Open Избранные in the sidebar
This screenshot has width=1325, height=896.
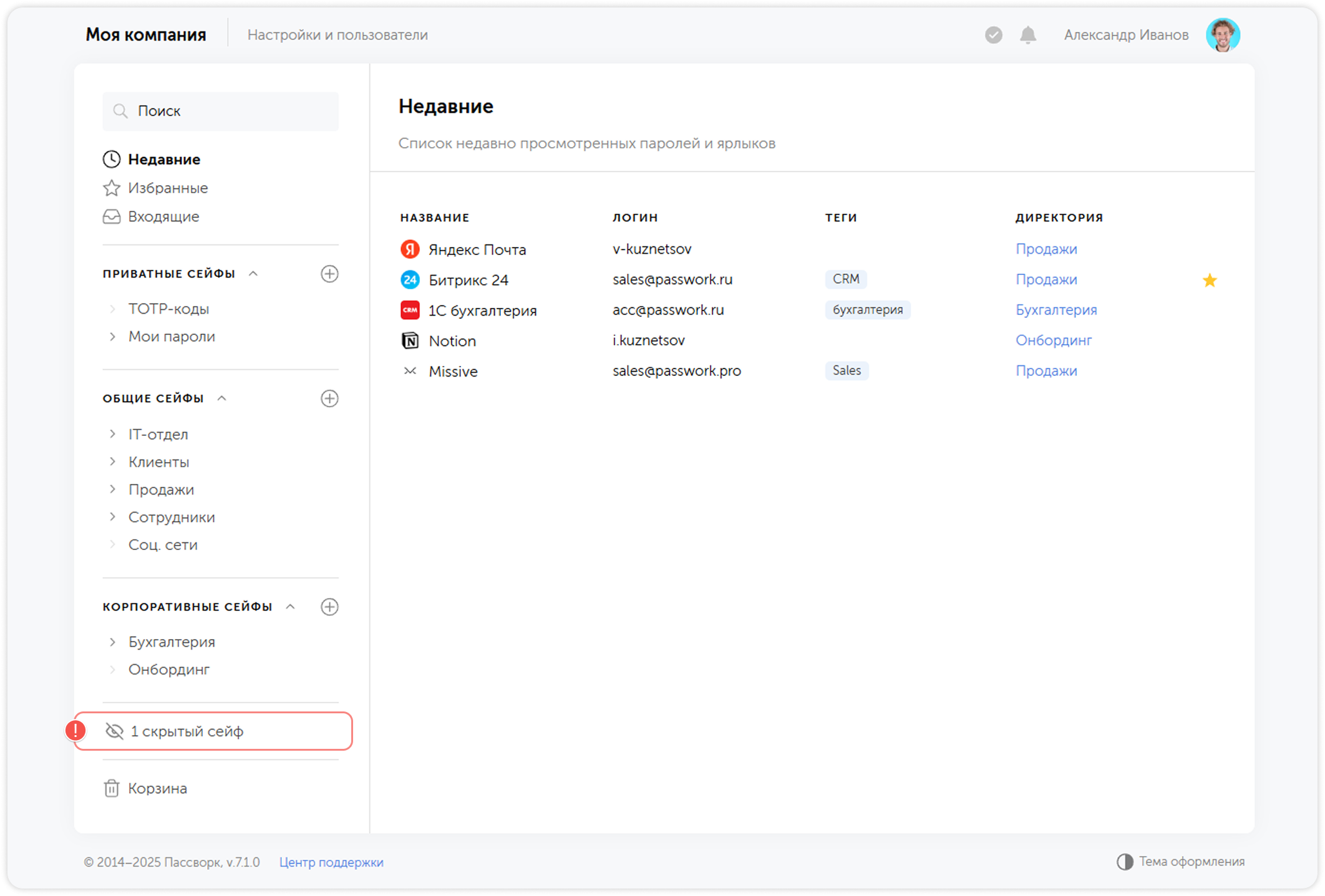tap(168, 188)
